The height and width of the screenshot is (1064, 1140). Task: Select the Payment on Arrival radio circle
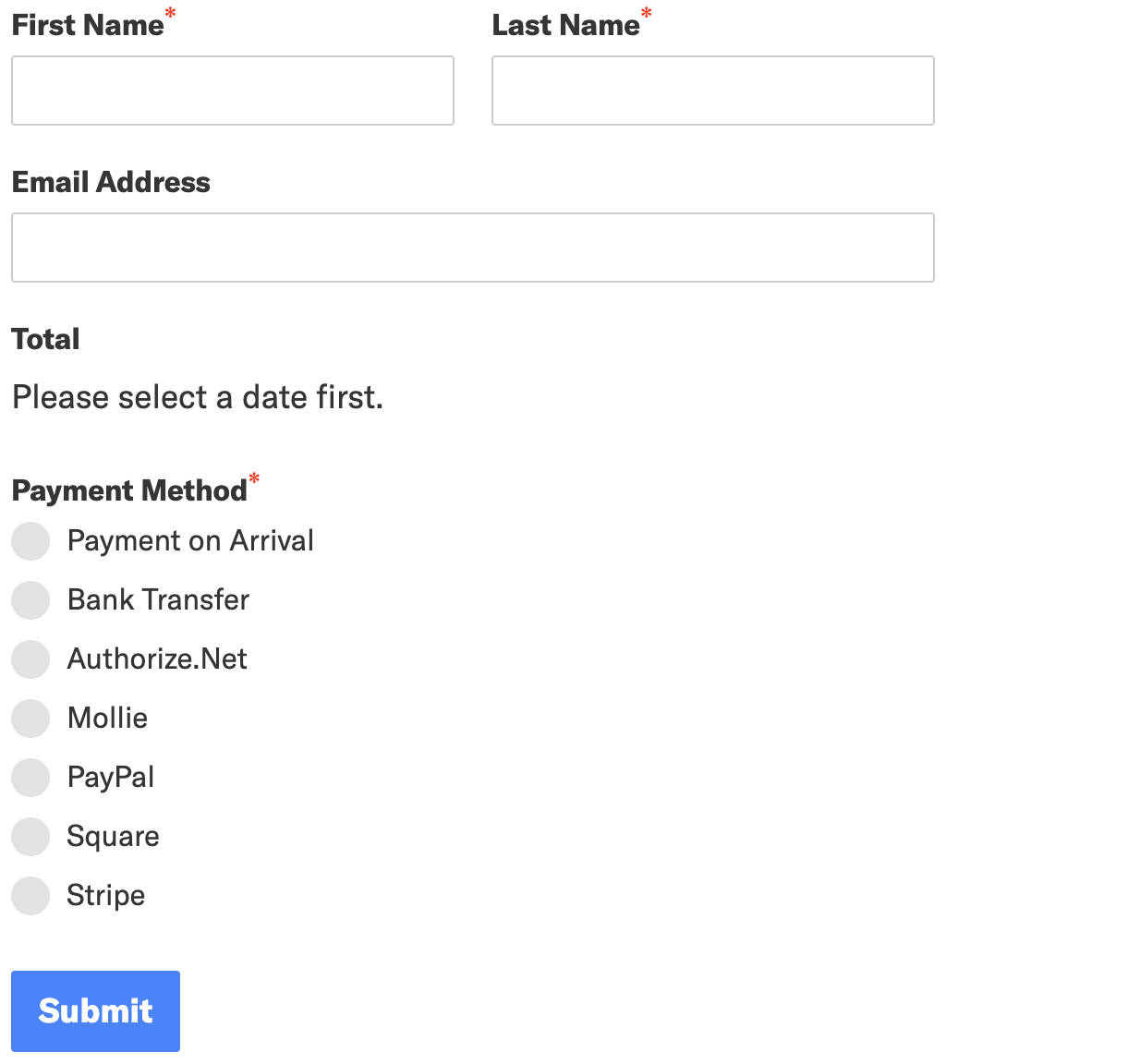[30, 541]
